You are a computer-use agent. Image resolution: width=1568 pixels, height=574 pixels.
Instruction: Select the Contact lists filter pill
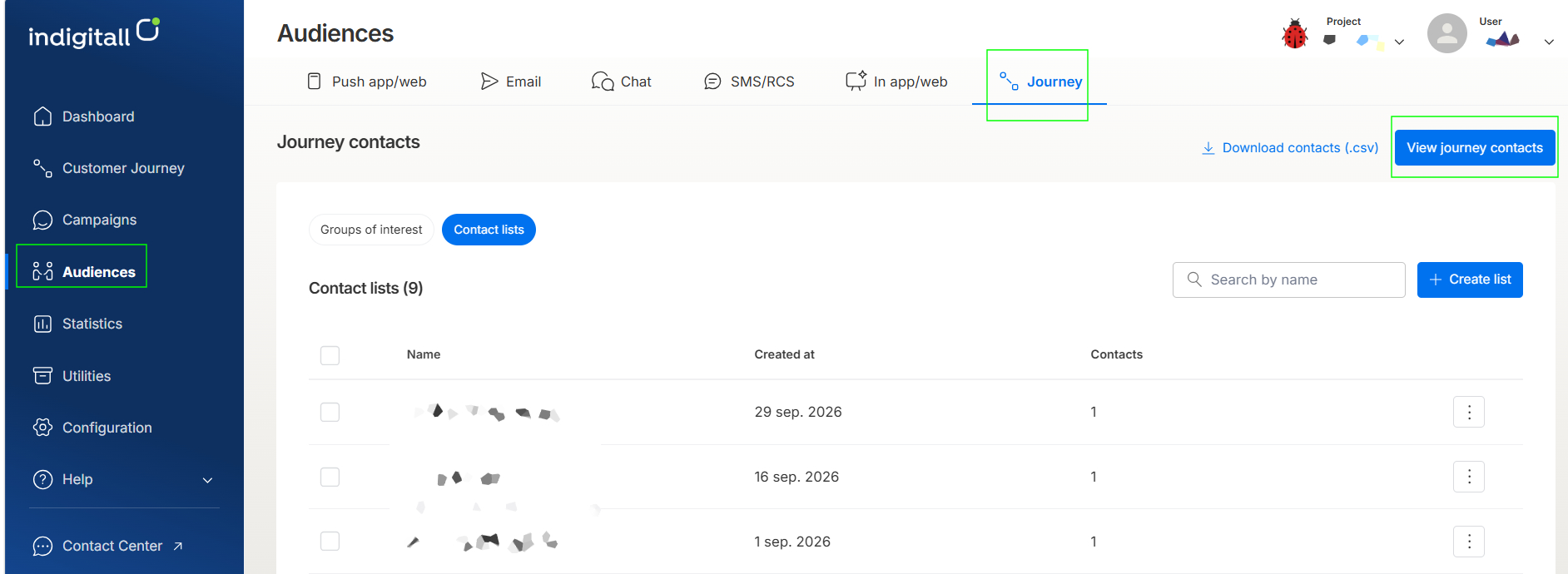489,230
